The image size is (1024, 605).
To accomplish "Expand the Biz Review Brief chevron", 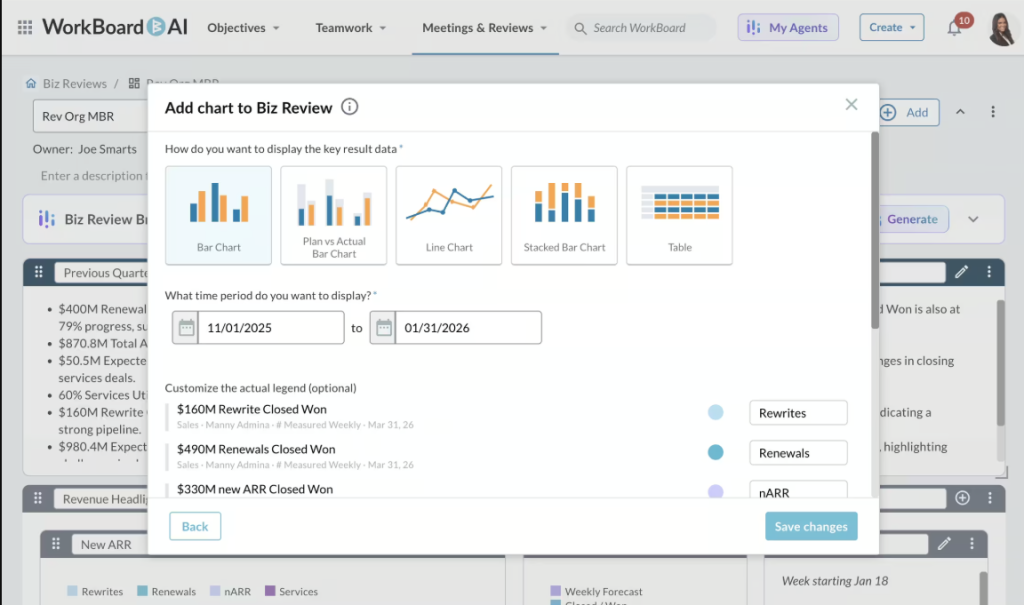I will (973, 219).
